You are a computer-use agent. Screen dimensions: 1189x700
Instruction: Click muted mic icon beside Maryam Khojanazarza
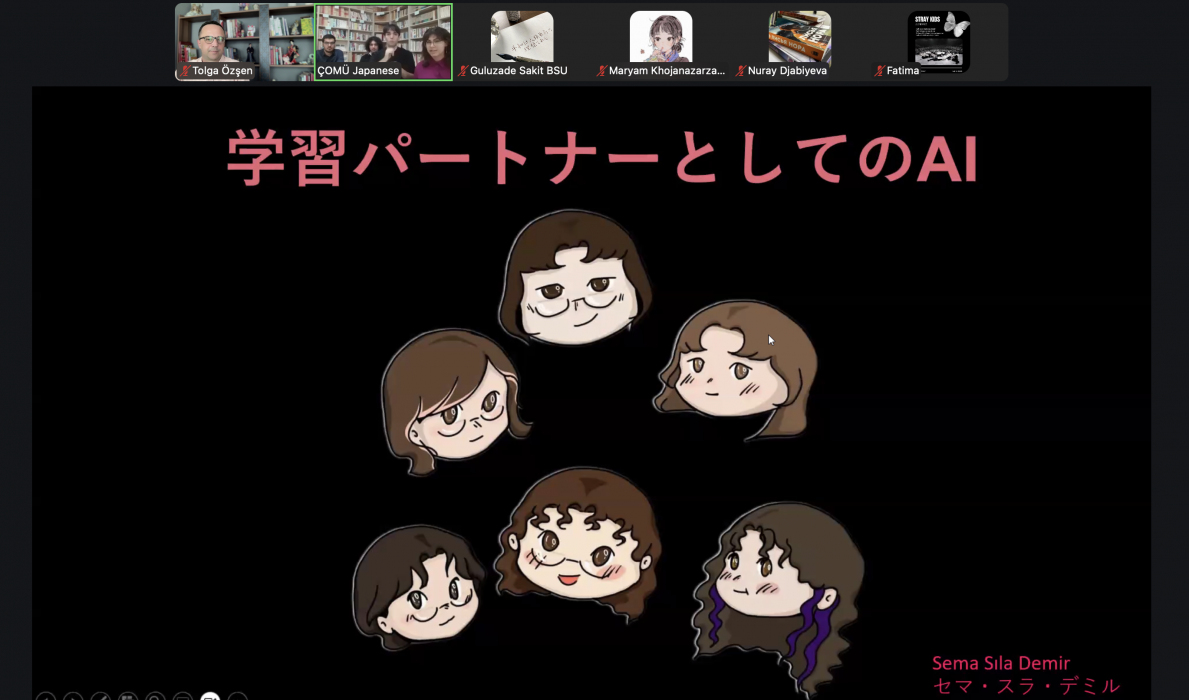602,71
